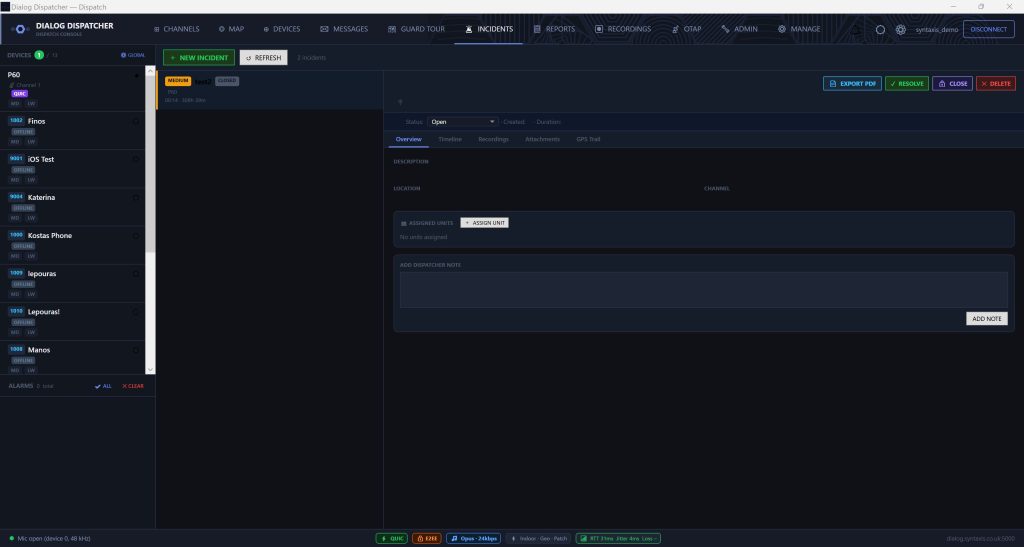The height and width of the screenshot is (547, 1024).
Task: Click the Recordings icon in navigation
Action: click(x=599, y=29)
